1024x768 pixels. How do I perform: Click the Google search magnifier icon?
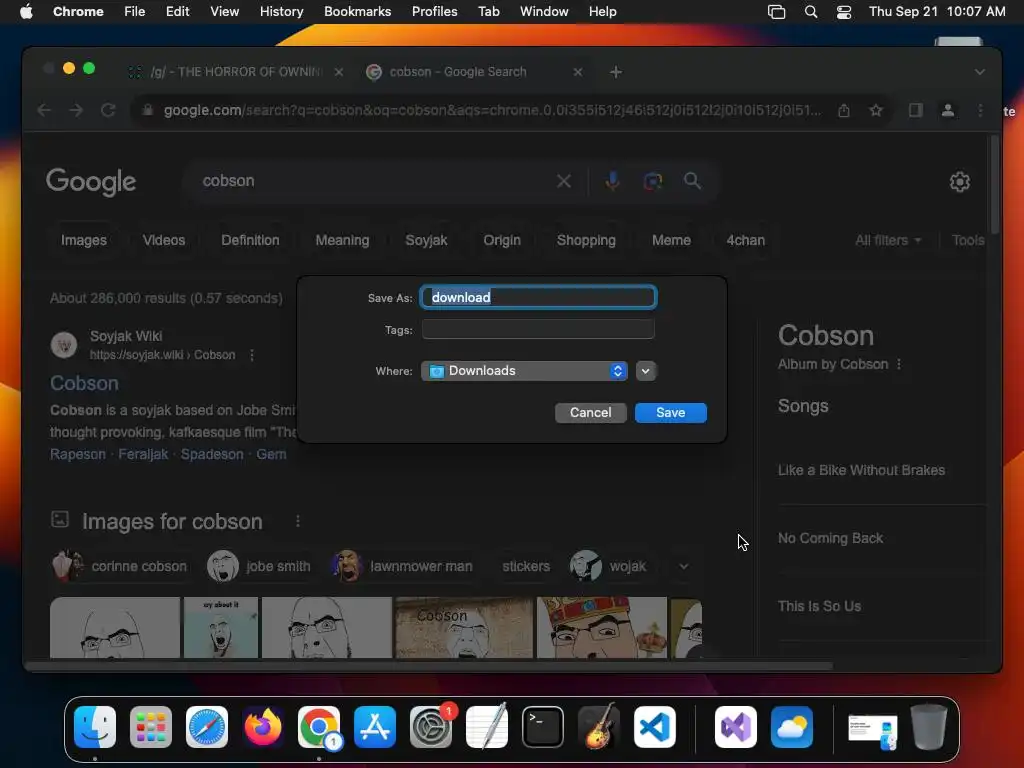tap(692, 181)
